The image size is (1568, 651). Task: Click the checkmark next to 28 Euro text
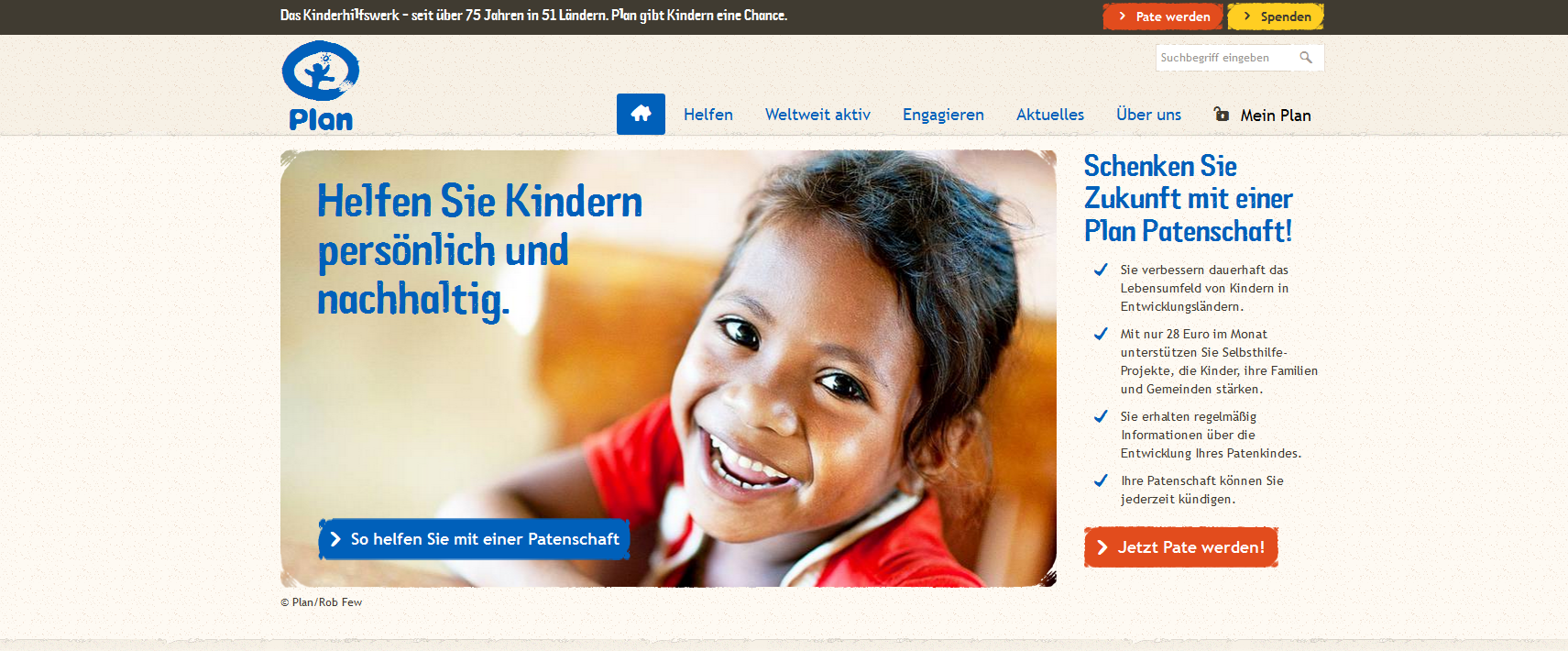(1101, 334)
